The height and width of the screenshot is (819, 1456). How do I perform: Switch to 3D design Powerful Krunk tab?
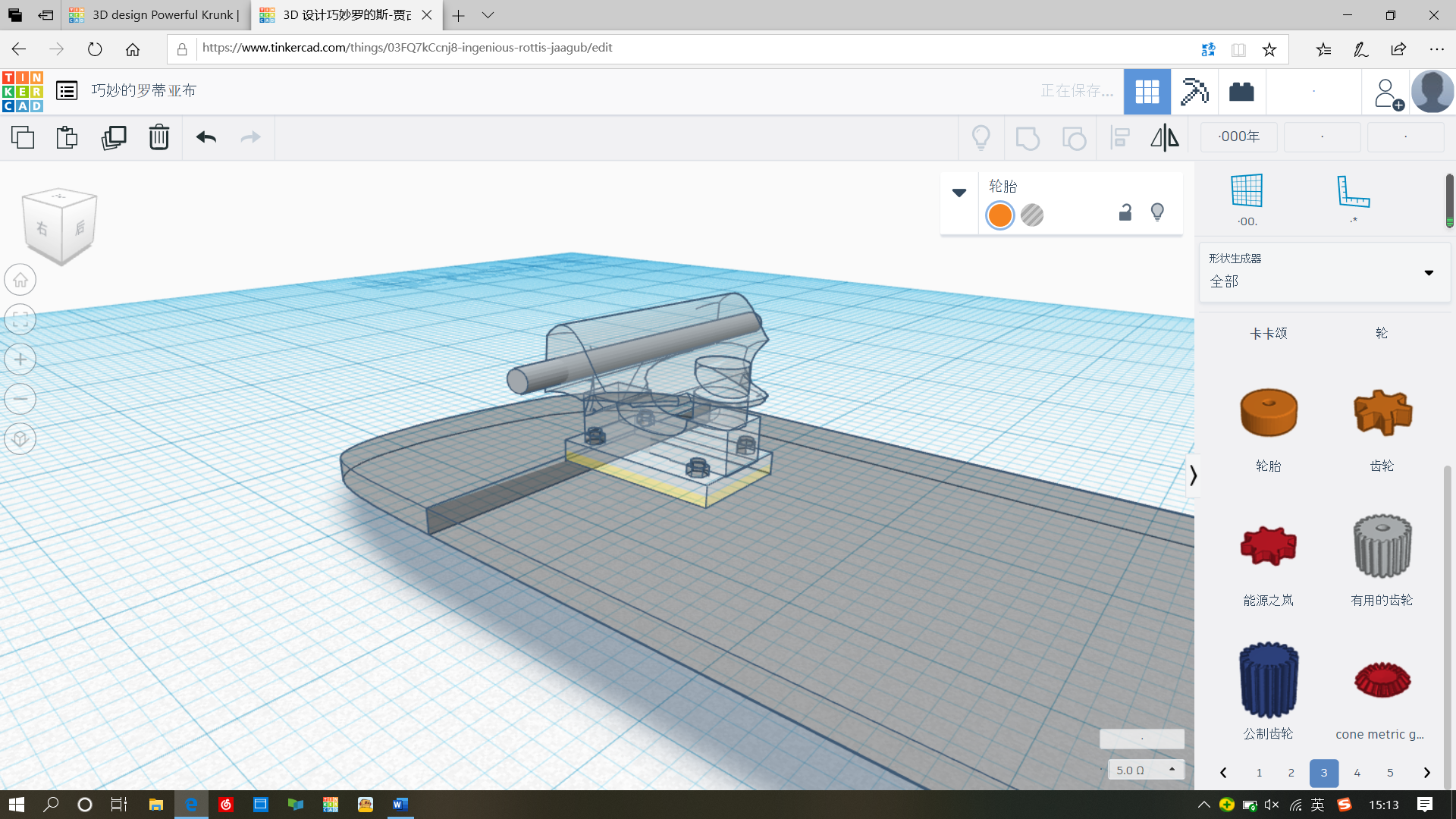[x=155, y=15]
